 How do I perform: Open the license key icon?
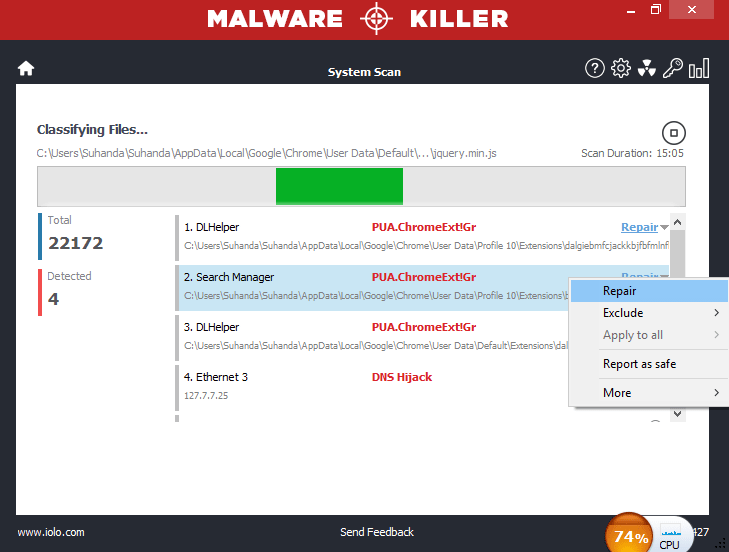pos(673,68)
